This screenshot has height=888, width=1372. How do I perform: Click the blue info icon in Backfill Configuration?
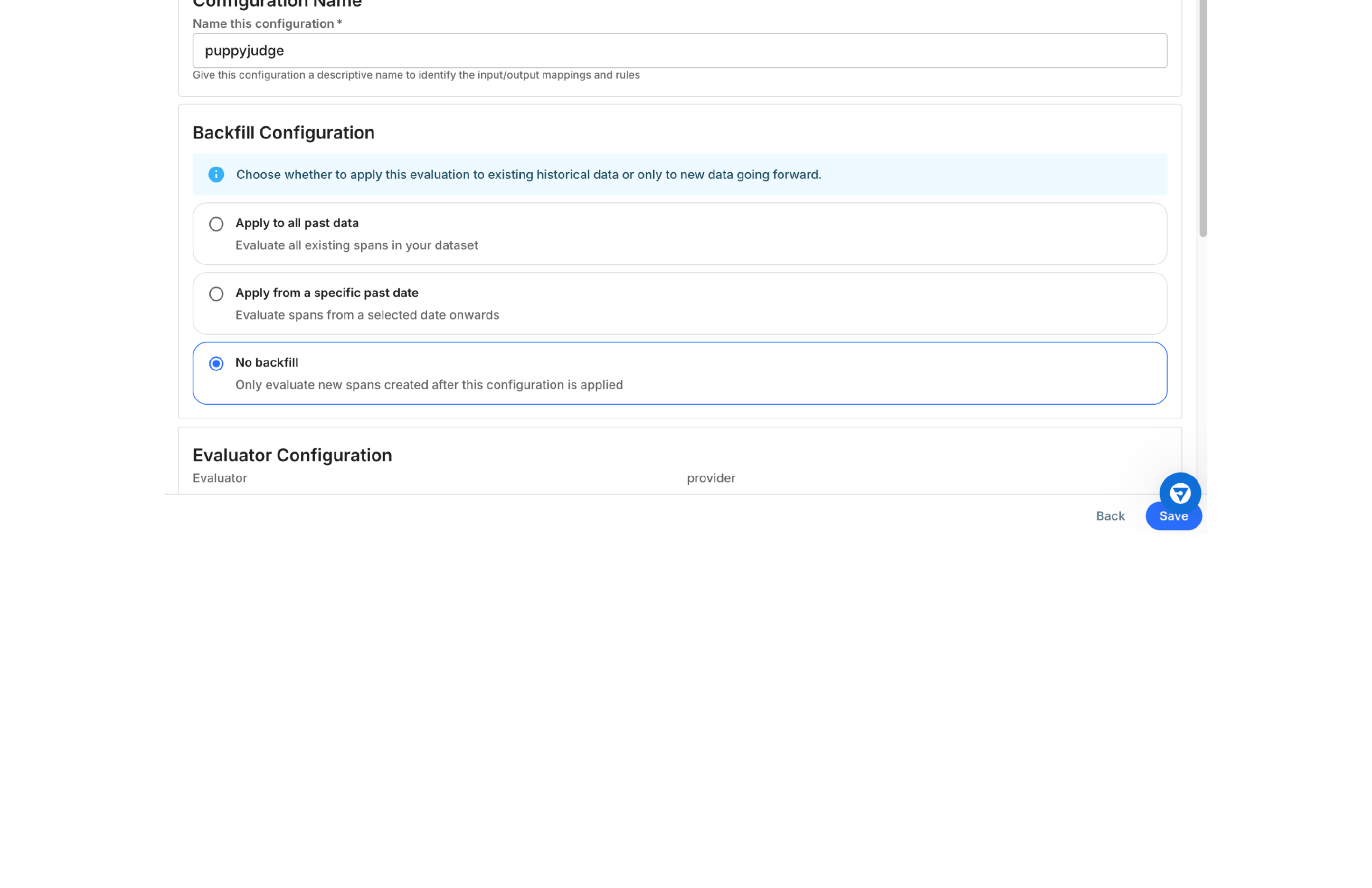tap(216, 174)
